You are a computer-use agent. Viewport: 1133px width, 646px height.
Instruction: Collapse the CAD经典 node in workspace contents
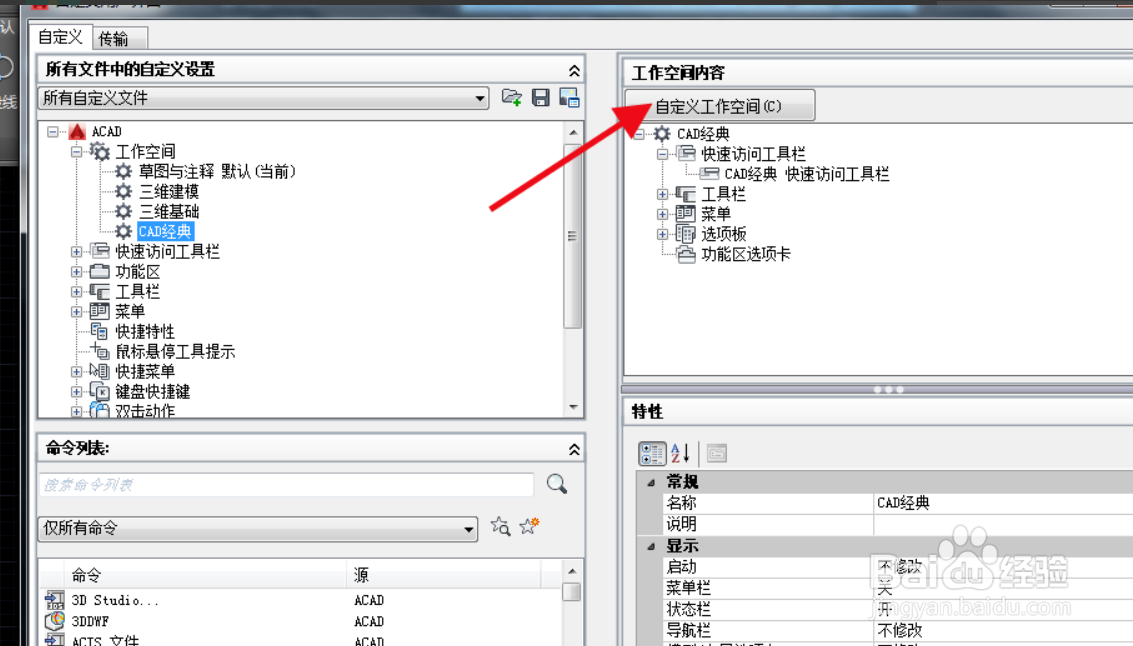click(639, 134)
